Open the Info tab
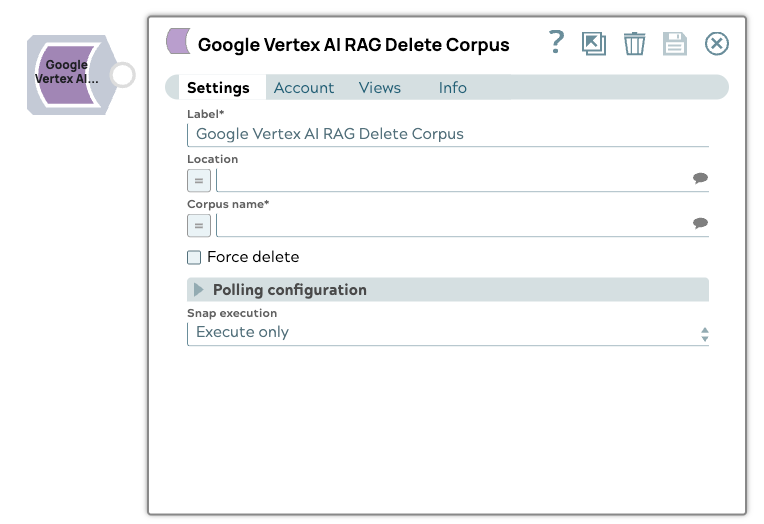This screenshot has height=524, width=764. [452, 88]
